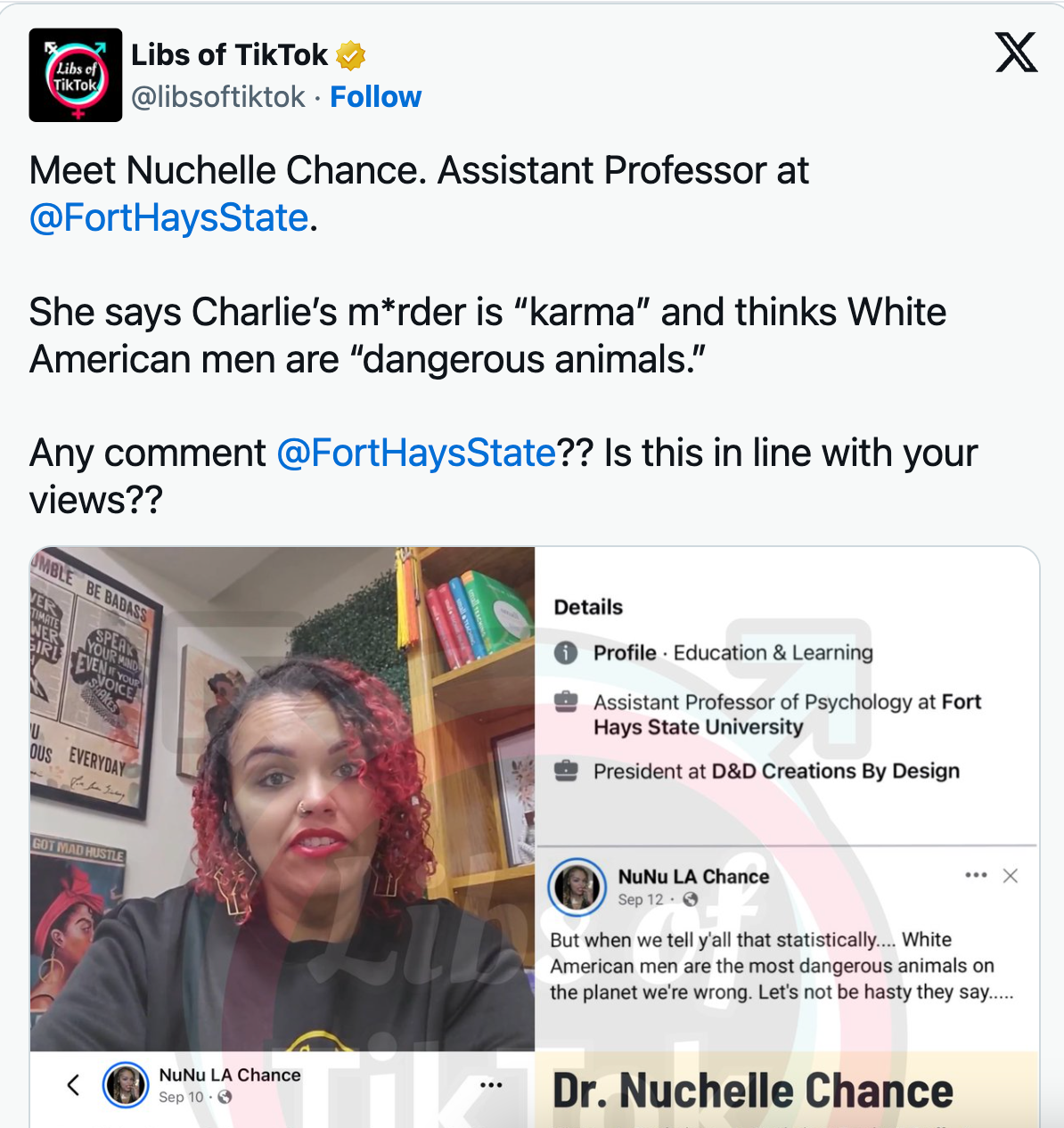
Task: Click NuNu LA Chance avatar on Sep 10 post
Action: (x=126, y=1084)
